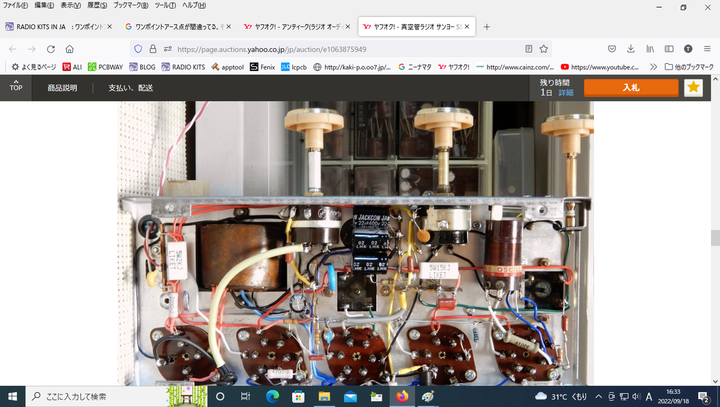This screenshot has height=407, width=720.
Task: Open the ツール(T) menu in menu bar
Action: pos(164,6)
